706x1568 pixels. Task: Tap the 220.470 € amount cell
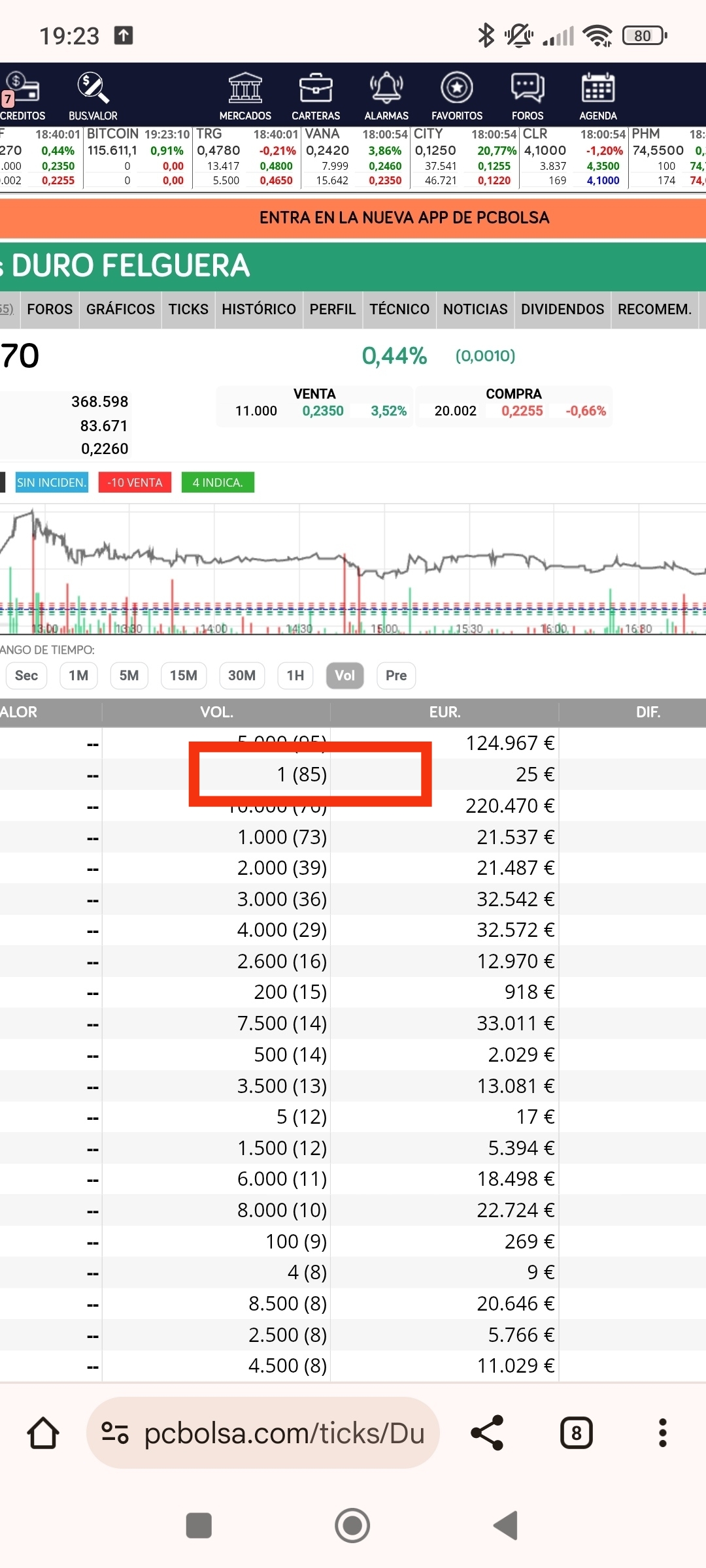(510, 806)
